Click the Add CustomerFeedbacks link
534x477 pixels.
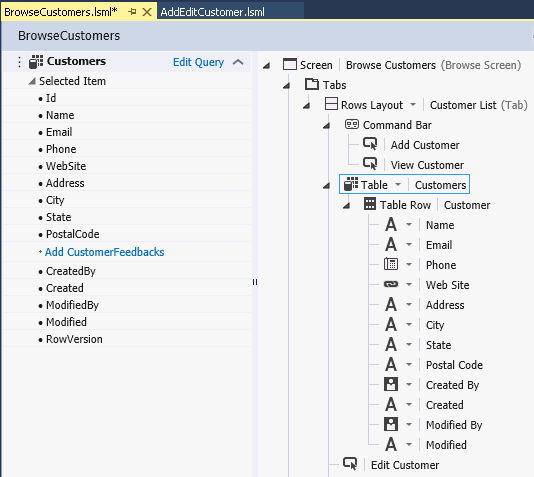pyautogui.click(x=105, y=252)
